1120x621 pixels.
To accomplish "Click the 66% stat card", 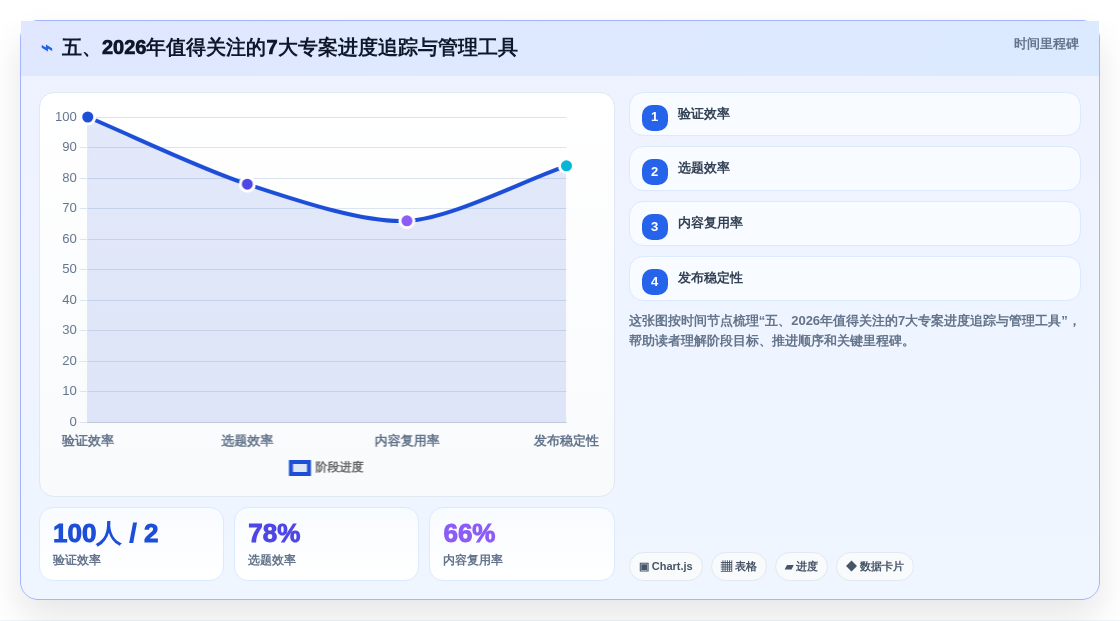I will [521, 544].
